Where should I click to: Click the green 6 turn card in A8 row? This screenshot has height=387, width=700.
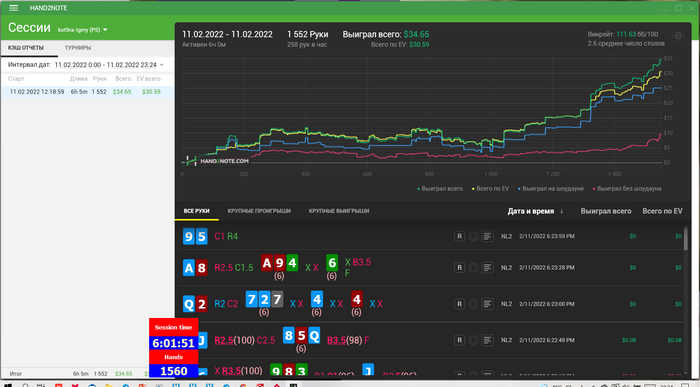tap(332, 263)
